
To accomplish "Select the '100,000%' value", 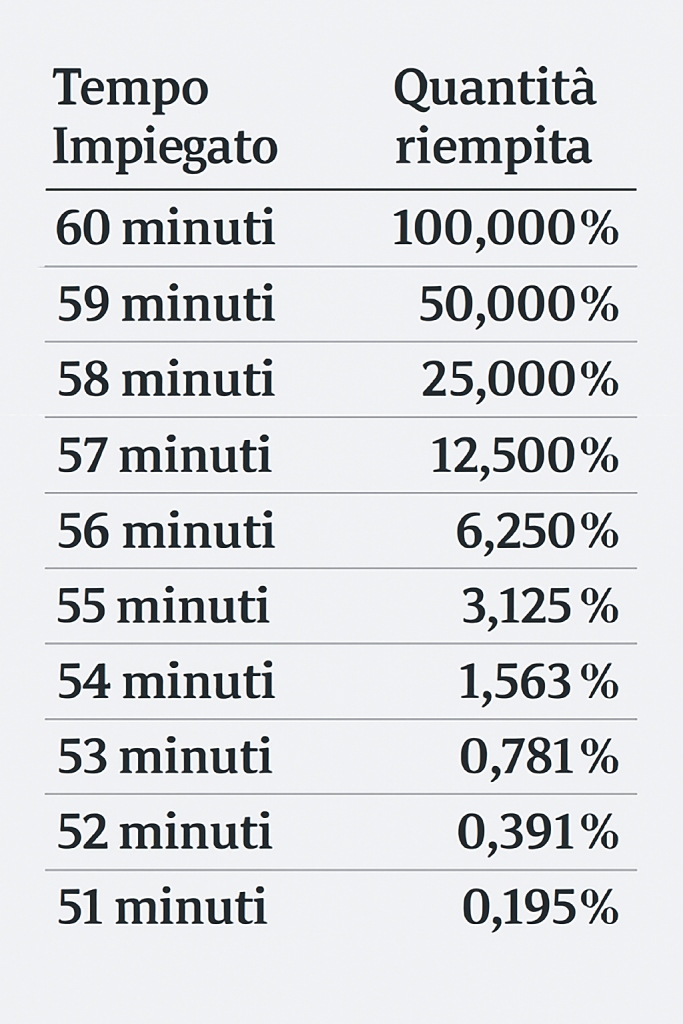I will 505,228.
